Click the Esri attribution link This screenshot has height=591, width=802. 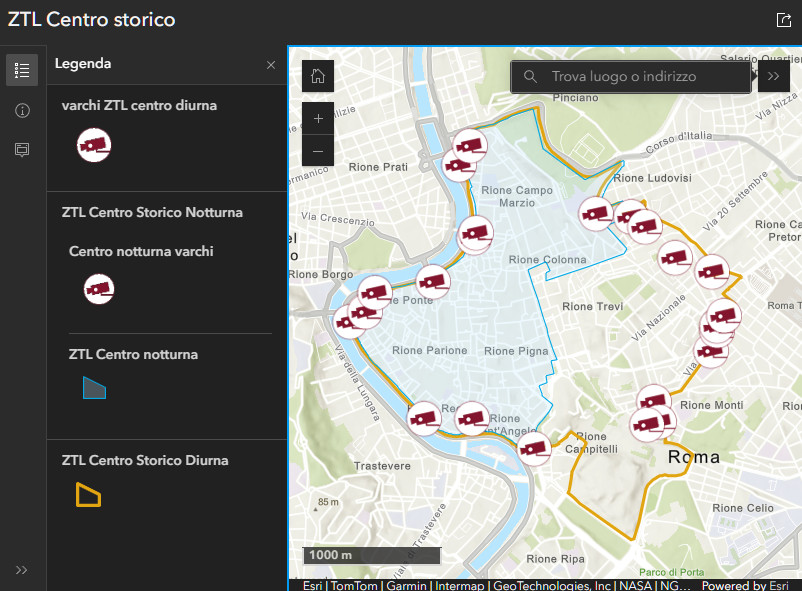click(313, 585)
